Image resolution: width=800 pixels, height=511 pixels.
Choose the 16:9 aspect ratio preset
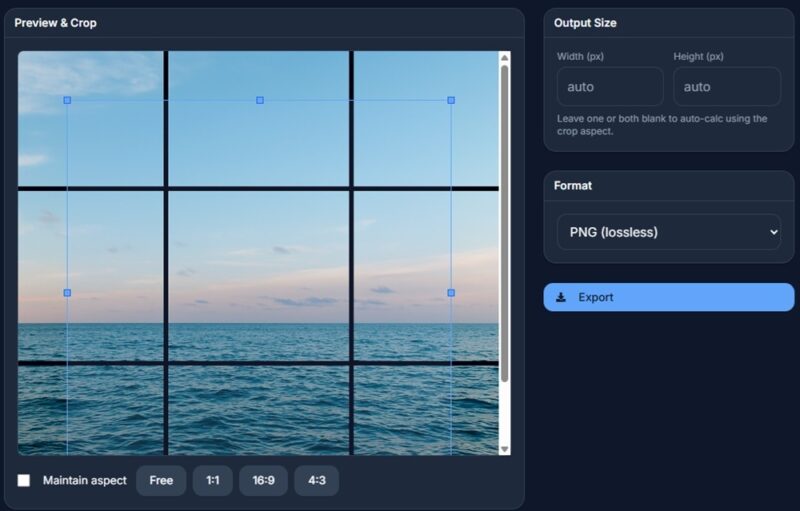[263, 480]
